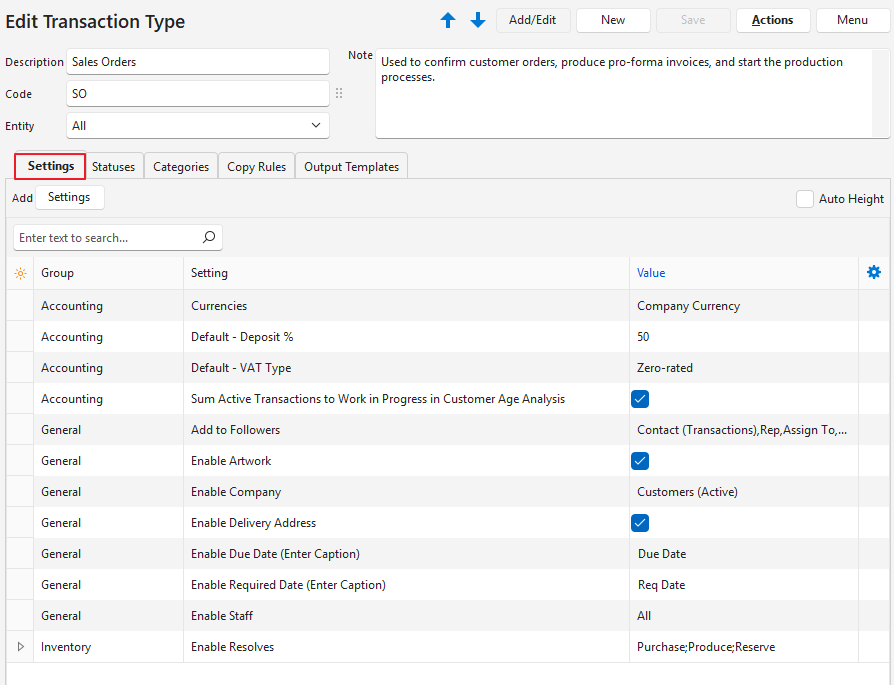Click the New button
Screen dimensions: 894x685
pyautogui.click(x=613, y=20)
